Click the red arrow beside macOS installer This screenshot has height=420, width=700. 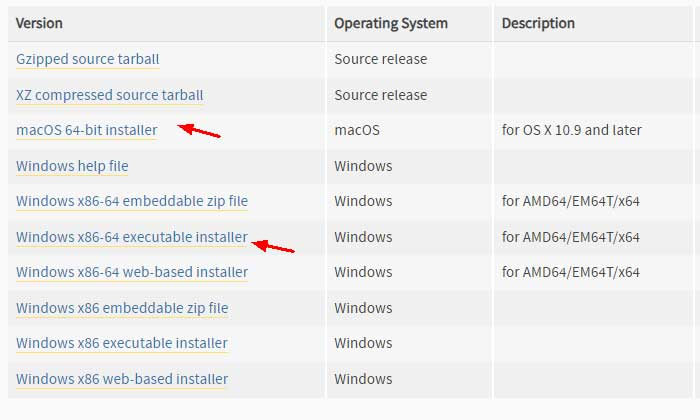pyautogui.click(x=199, y=131)
